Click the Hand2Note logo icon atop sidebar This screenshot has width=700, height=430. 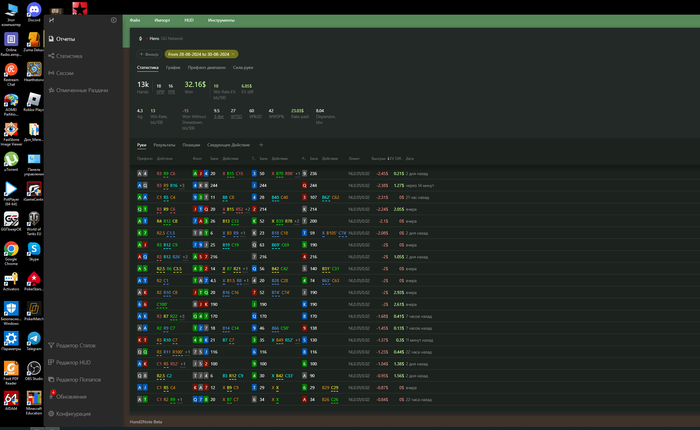51,20
